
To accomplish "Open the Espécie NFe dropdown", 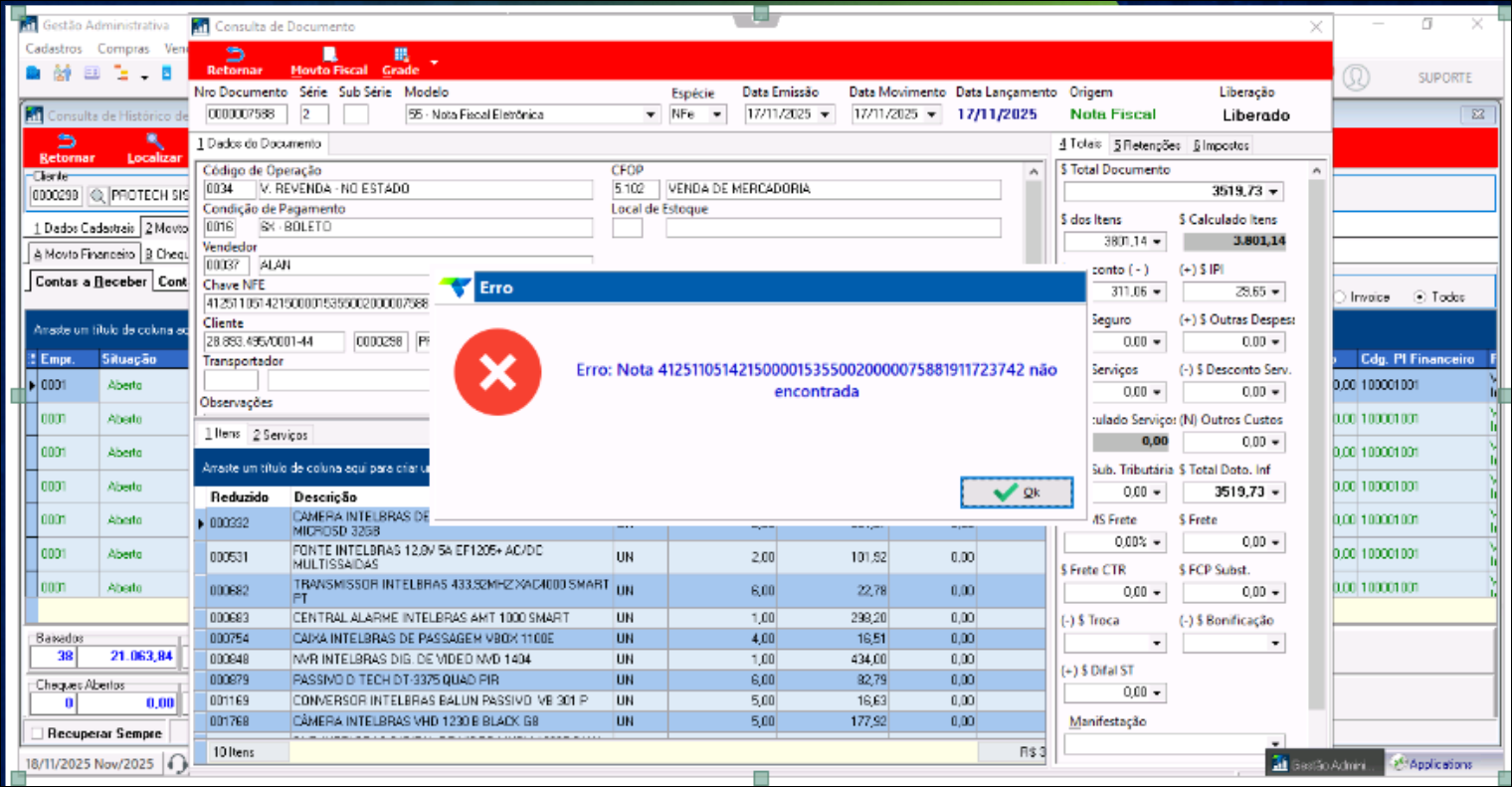I will pos(717,115).
